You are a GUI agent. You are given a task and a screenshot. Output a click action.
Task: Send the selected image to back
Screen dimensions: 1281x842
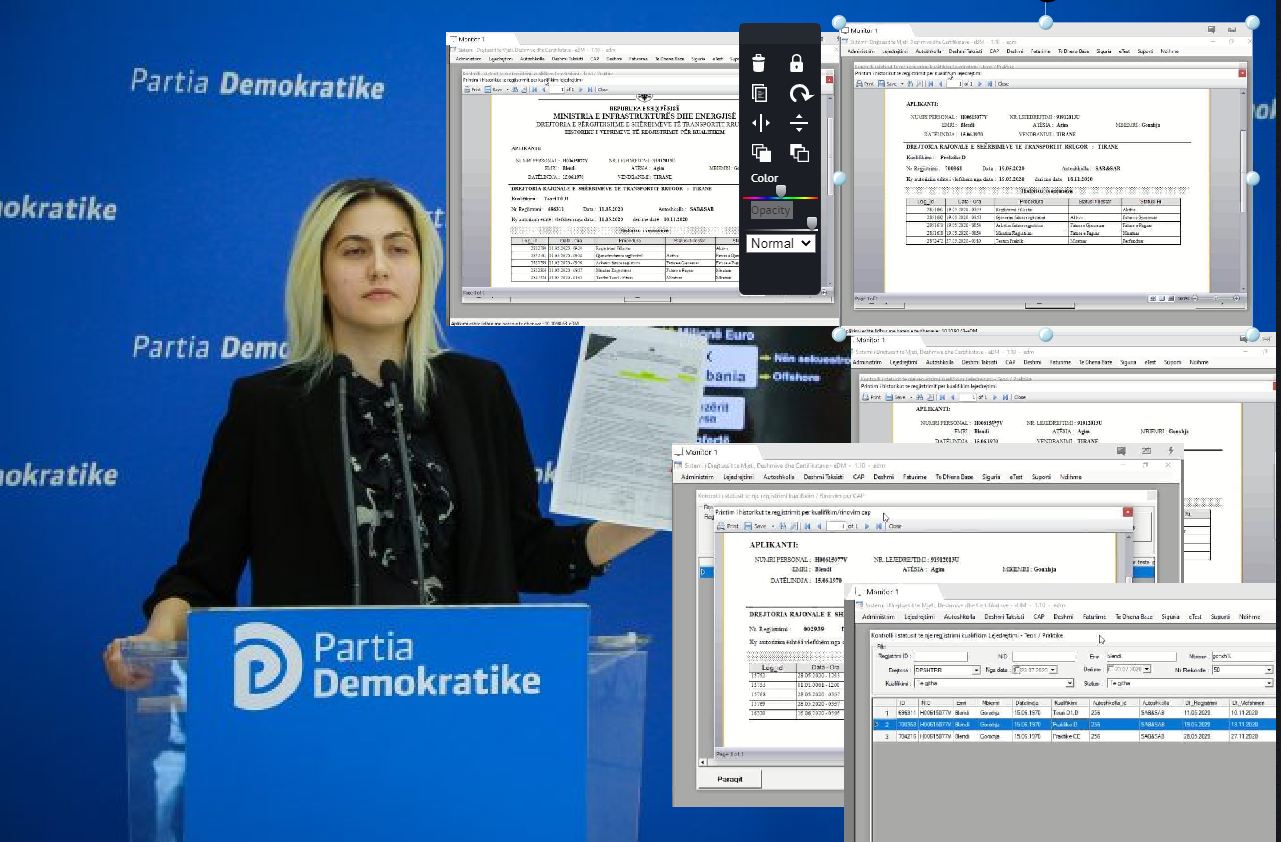click(x=799, y=153)
